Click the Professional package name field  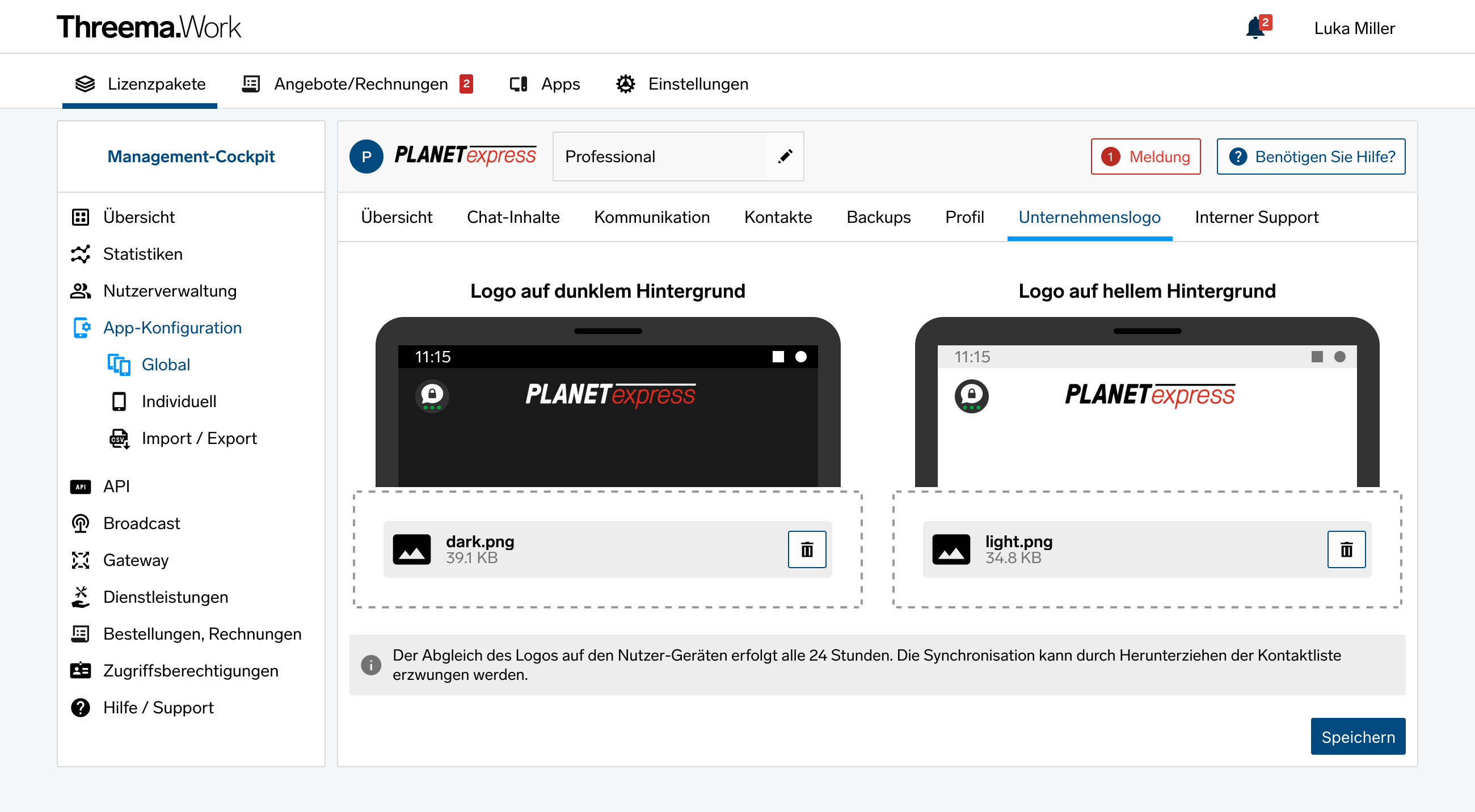[678, 157]
